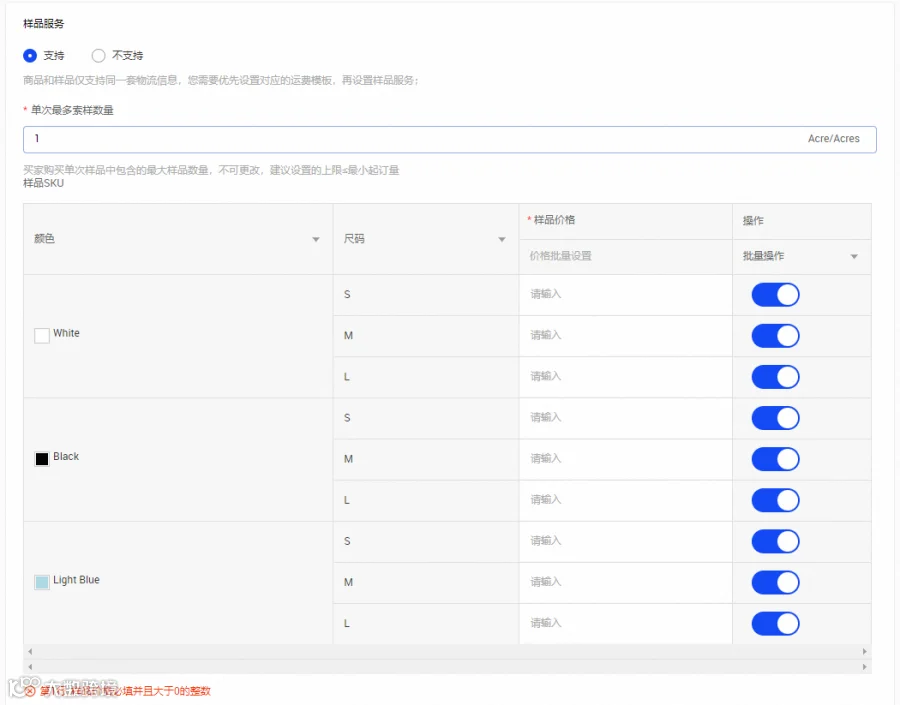
Task: Click the Light Blue color swatch
Action: (42, 582)
